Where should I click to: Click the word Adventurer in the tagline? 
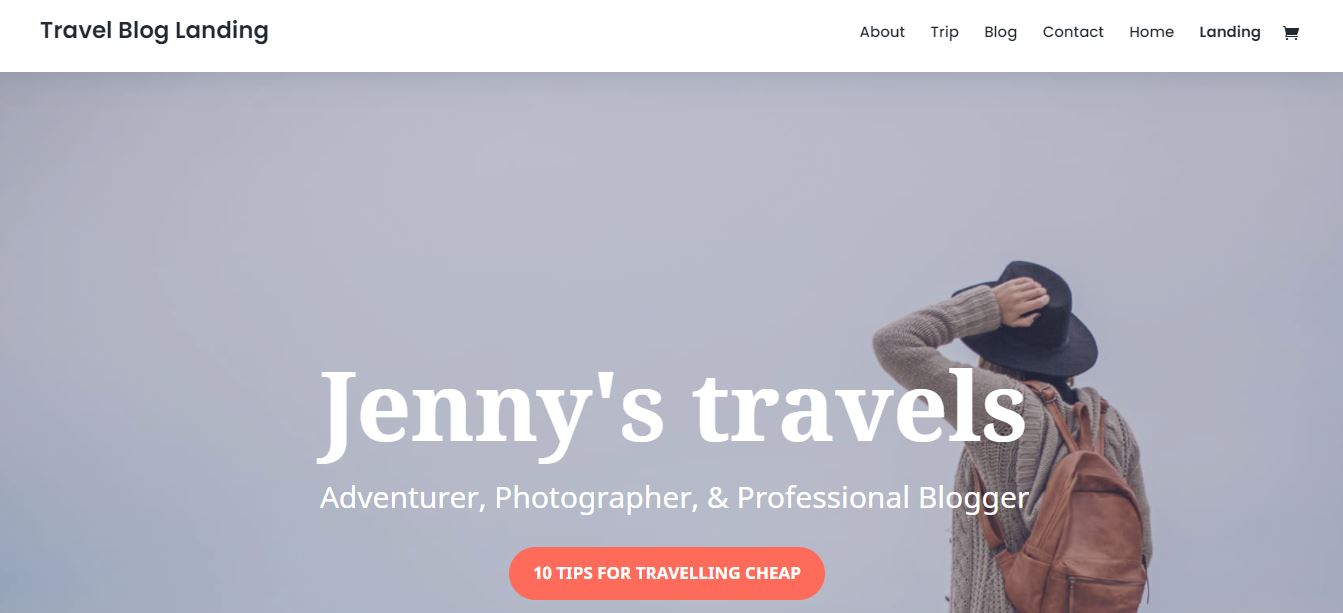pyautogui.click(x=402, y=497)
